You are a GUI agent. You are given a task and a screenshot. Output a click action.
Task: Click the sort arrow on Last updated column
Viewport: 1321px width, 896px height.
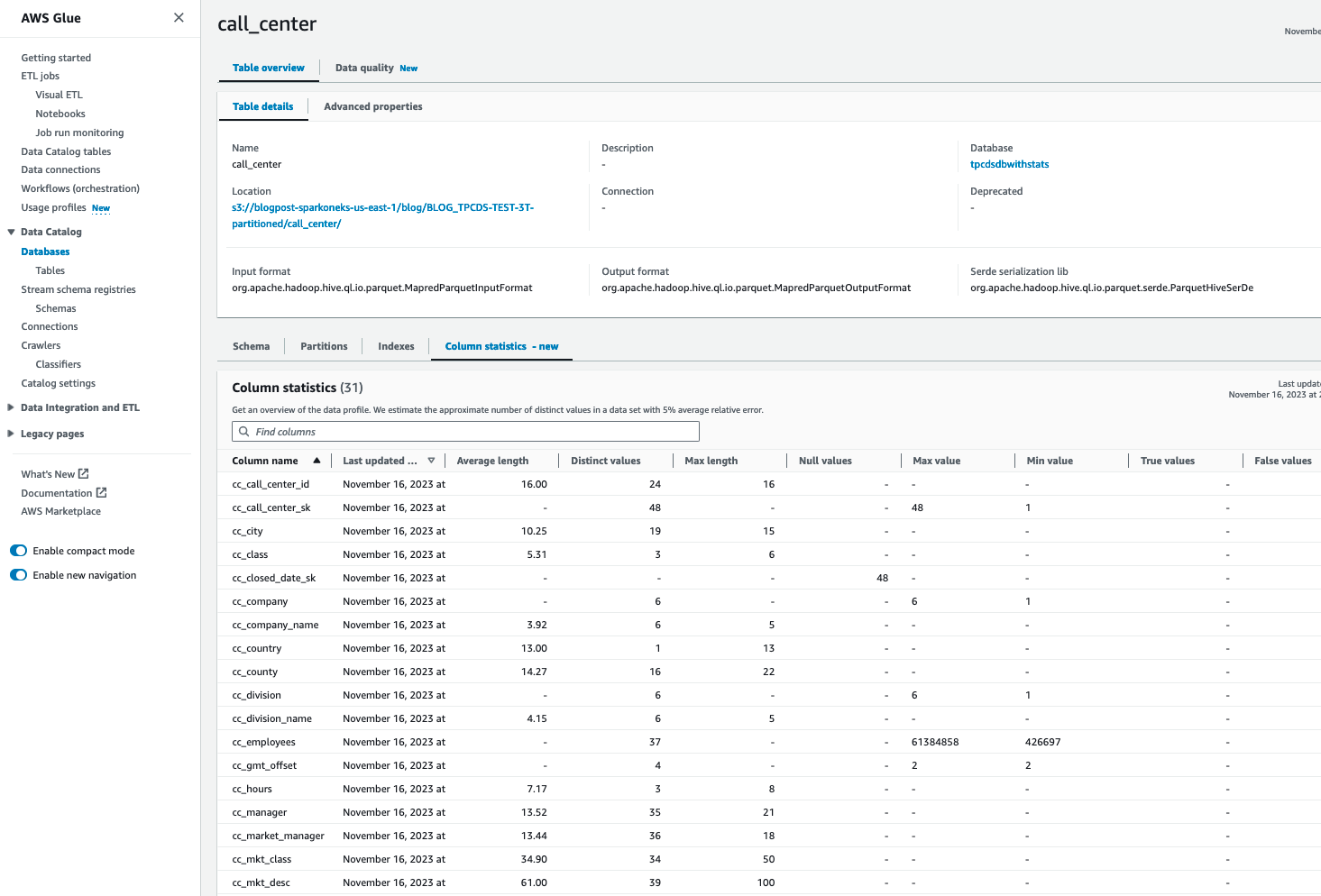click(431, 461)
